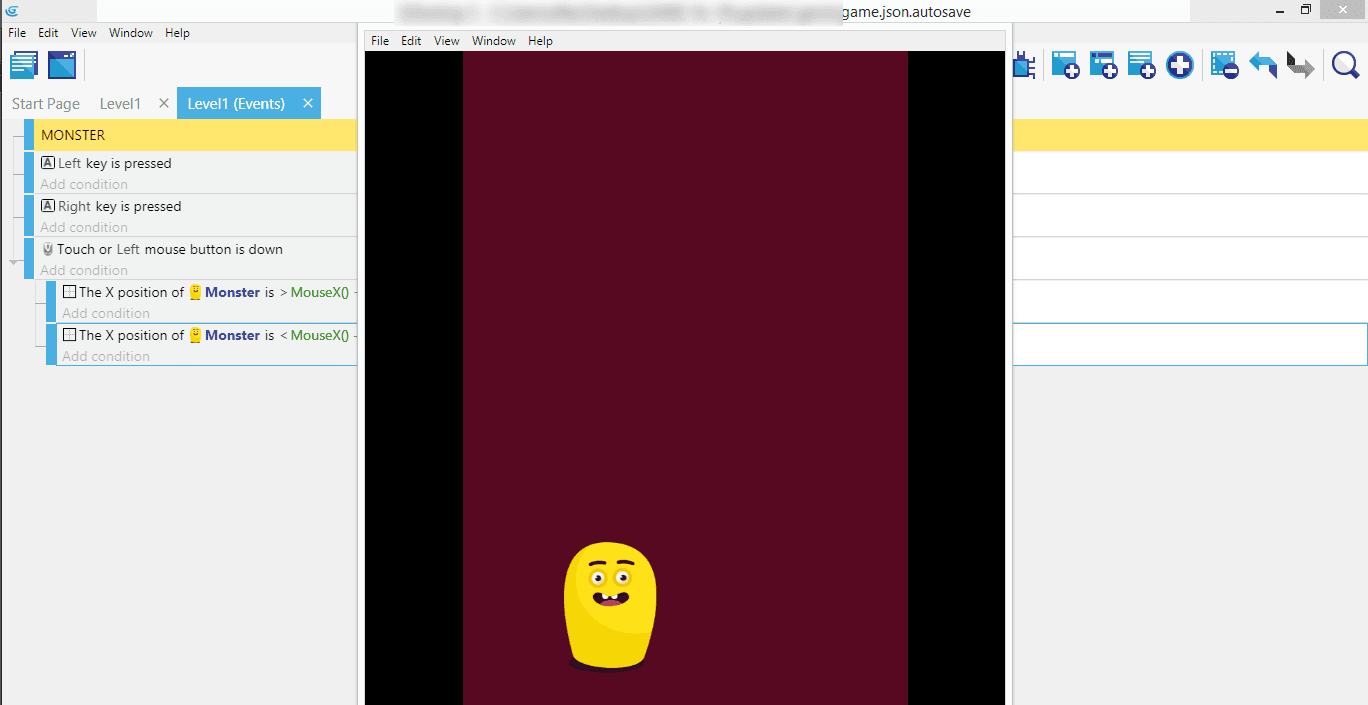Open the File menu in preview window
The width and height of the screenshot is (1368, 705).
pos(380,41)
